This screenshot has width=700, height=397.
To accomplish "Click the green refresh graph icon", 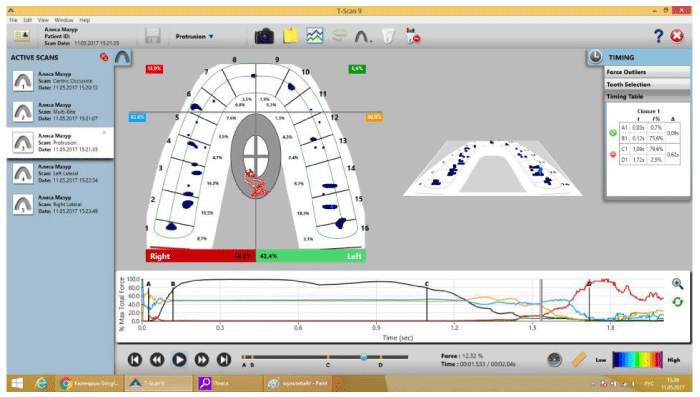I will coord(677,302).
